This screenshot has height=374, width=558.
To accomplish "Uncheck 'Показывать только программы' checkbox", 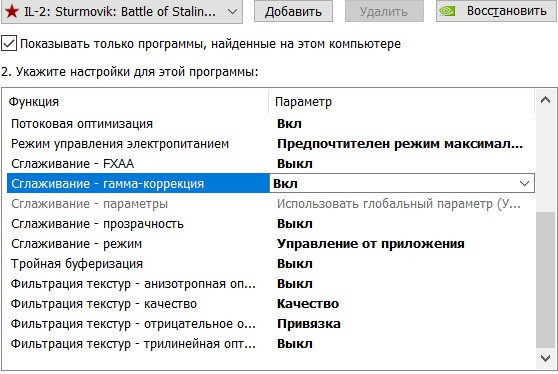I will click(9, 44).
